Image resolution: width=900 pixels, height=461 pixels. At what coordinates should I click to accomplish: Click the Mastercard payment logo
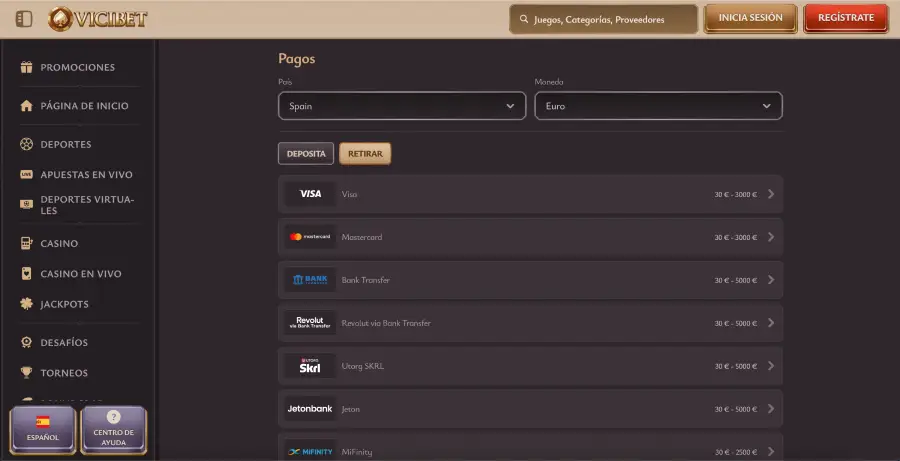point(310,237)
